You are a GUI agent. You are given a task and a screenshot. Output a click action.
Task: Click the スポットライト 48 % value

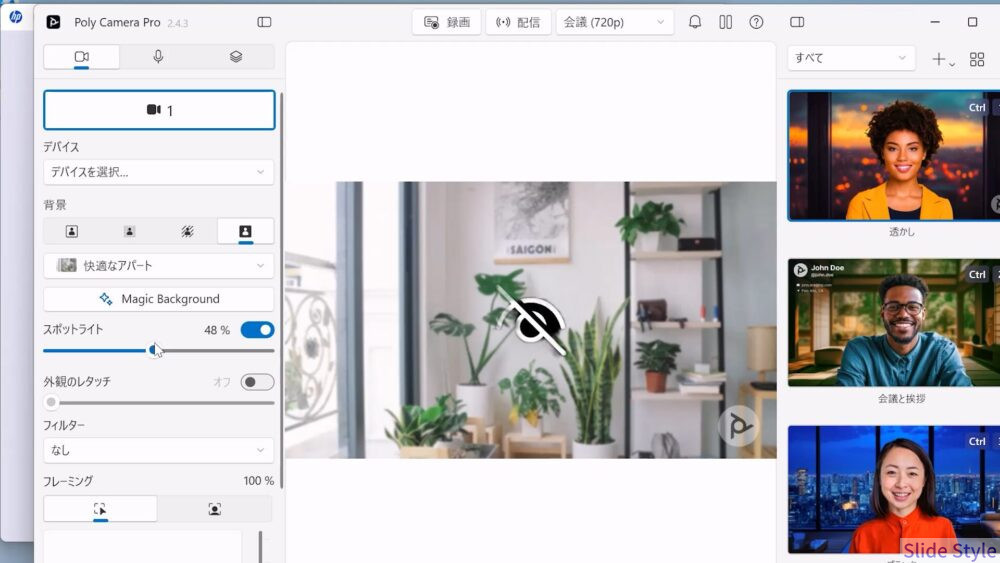point(217,330)
